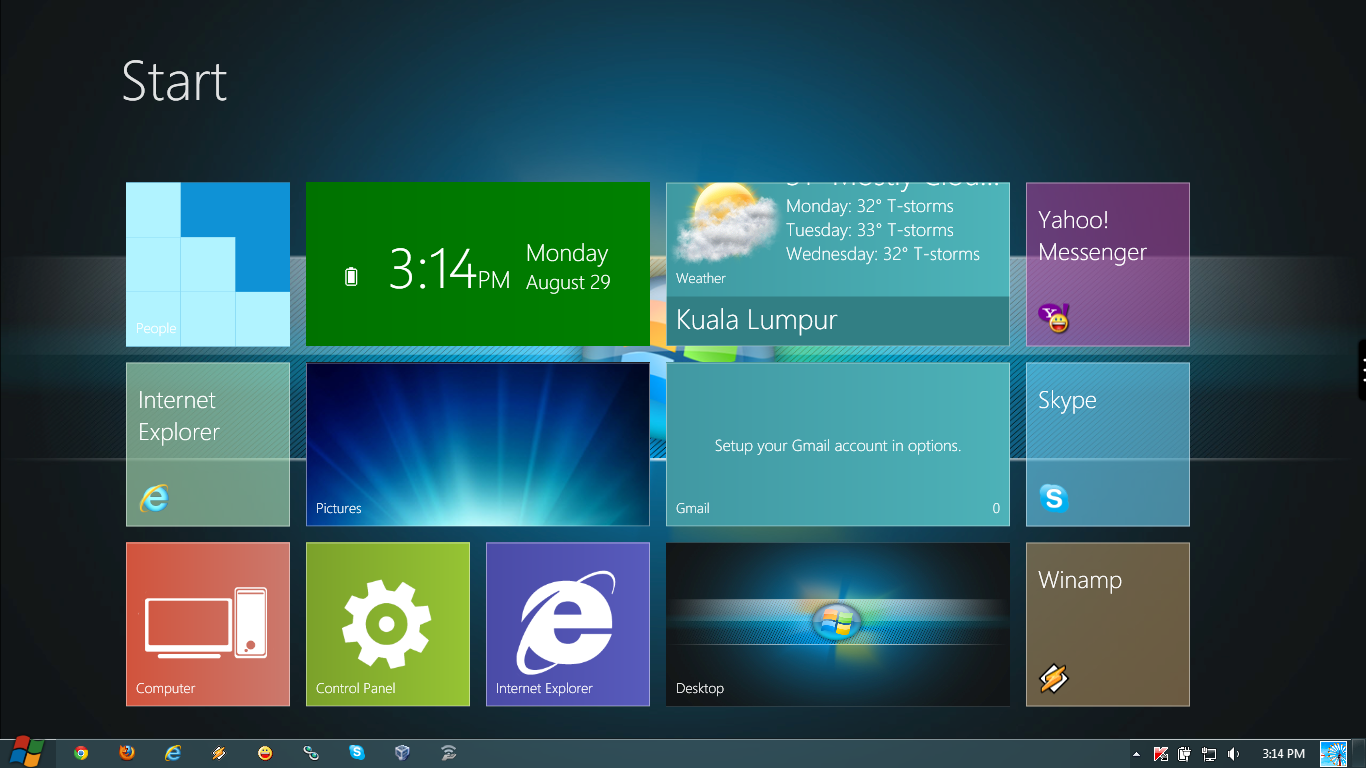Expand hidden icons in the system tray

coord(1136,753)
